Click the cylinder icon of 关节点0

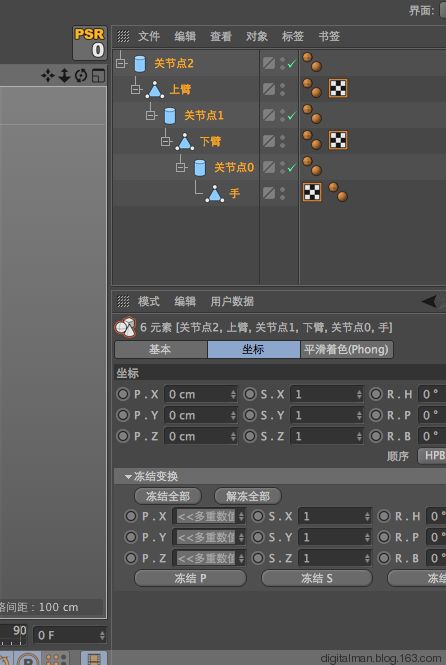pyautogui.click(x=200, y=168)
